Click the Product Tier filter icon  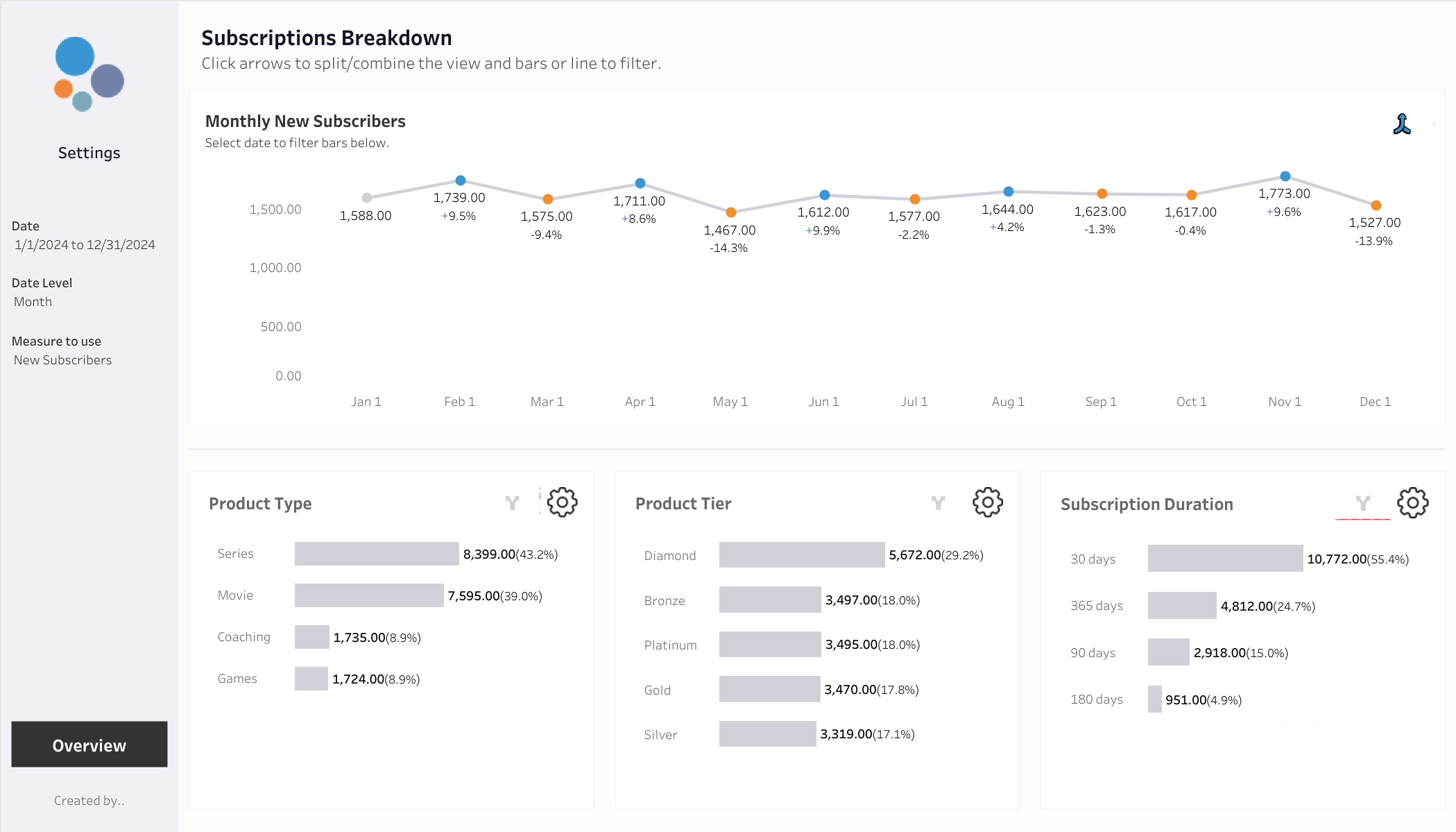(x=939, y=503)
